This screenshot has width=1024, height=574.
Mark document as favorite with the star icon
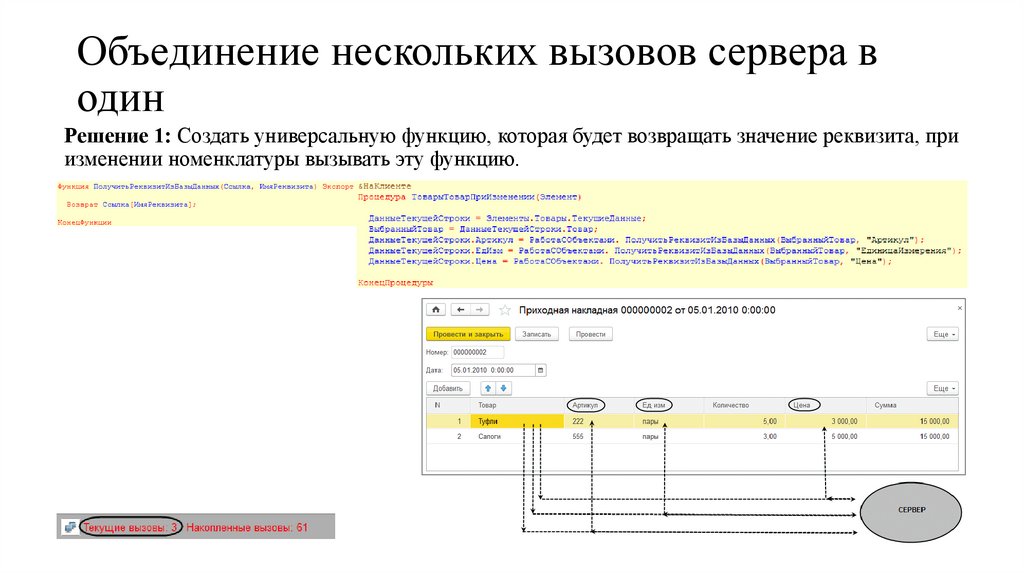(x=505, y=310)
